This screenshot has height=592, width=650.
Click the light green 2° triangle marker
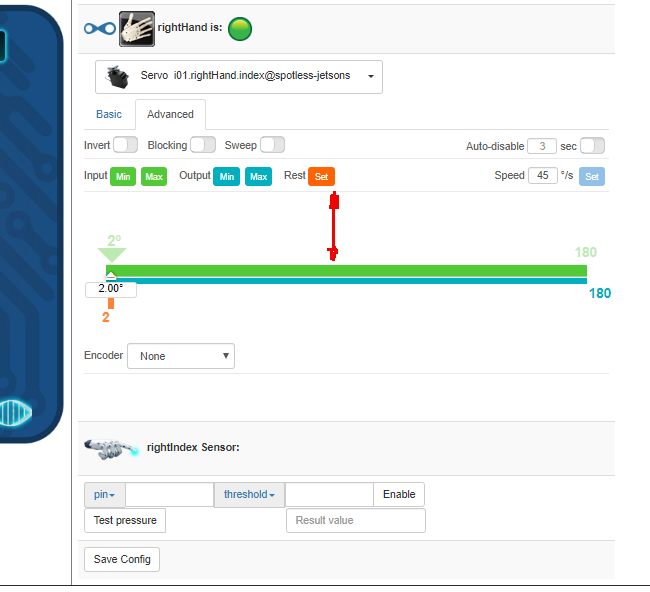click(112, 254)
